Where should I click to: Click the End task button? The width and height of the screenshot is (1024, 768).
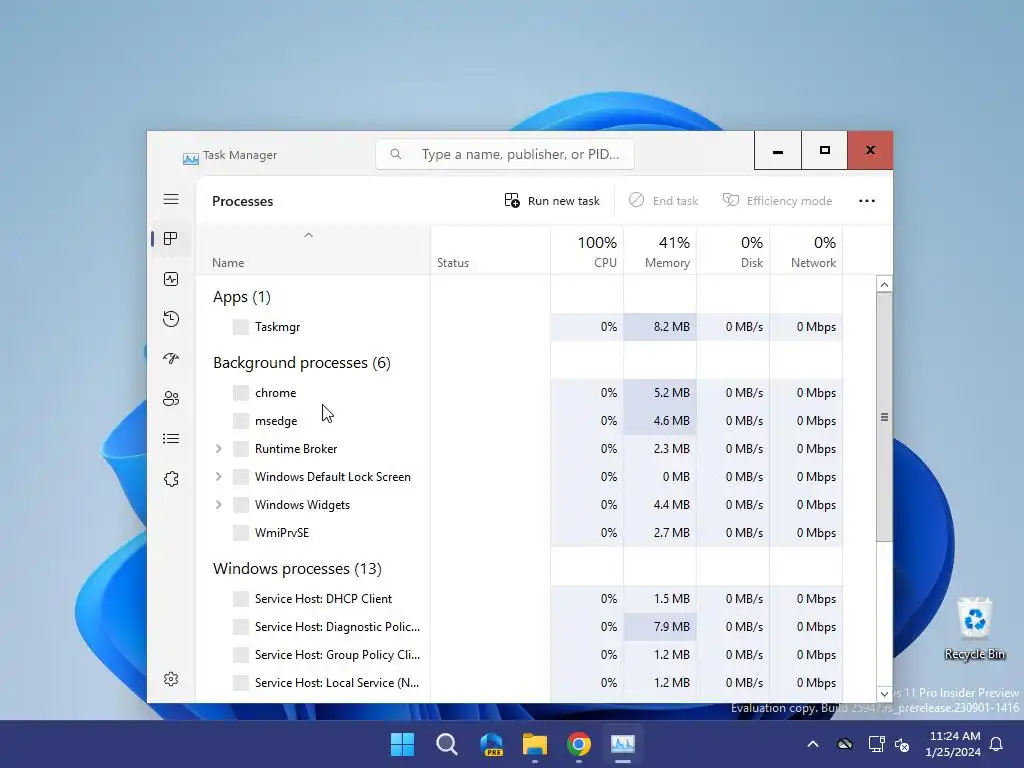point(664,200)
